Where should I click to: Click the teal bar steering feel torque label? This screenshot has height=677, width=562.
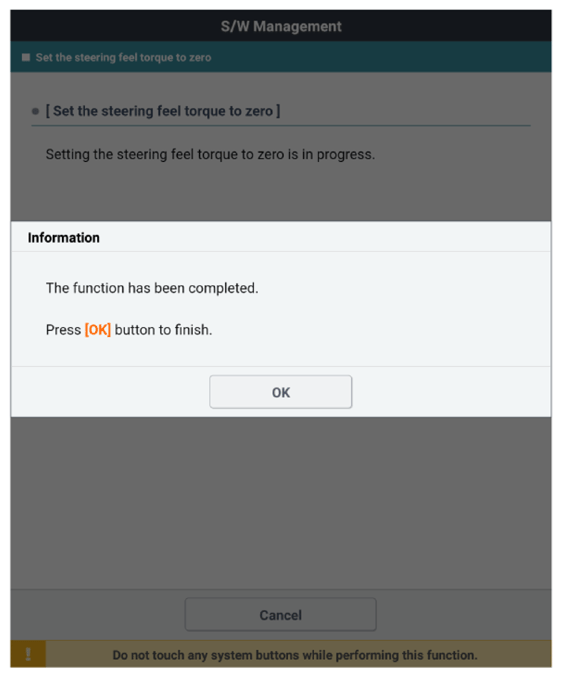point(123,57)
